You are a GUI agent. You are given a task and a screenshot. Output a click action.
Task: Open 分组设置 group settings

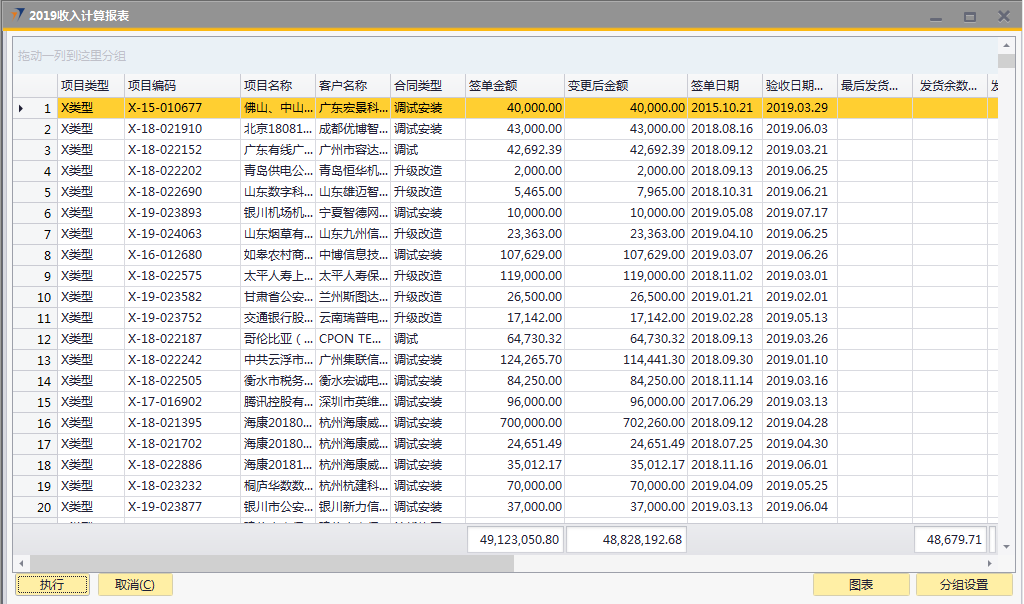(963, 585)
